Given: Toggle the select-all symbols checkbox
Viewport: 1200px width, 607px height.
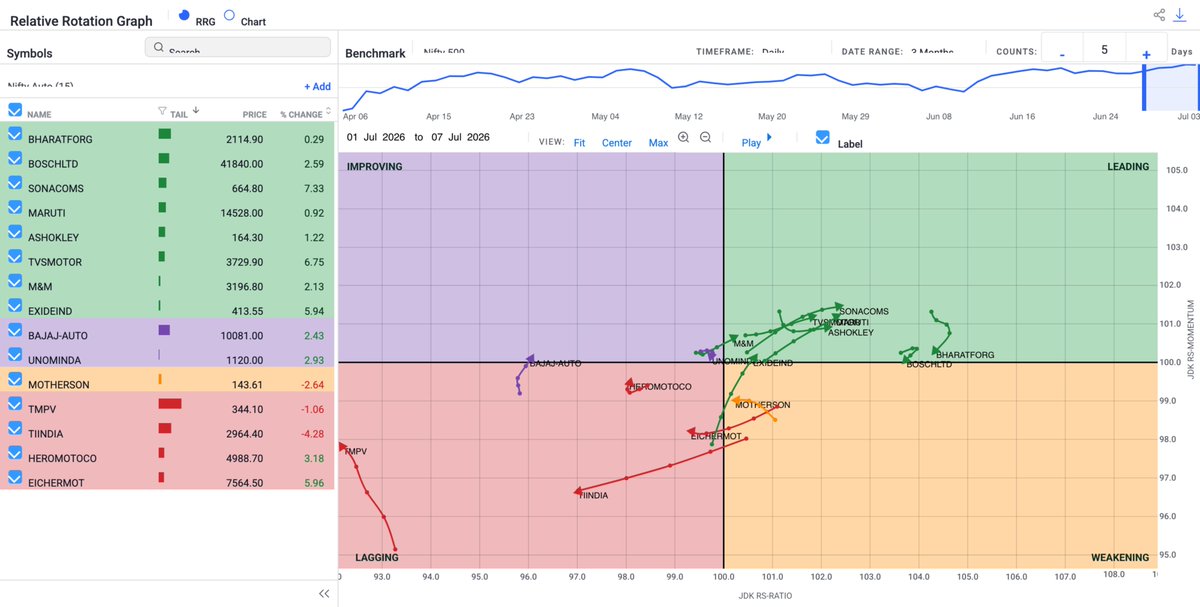Looking at the screenshot, I should tap(15, 110).
